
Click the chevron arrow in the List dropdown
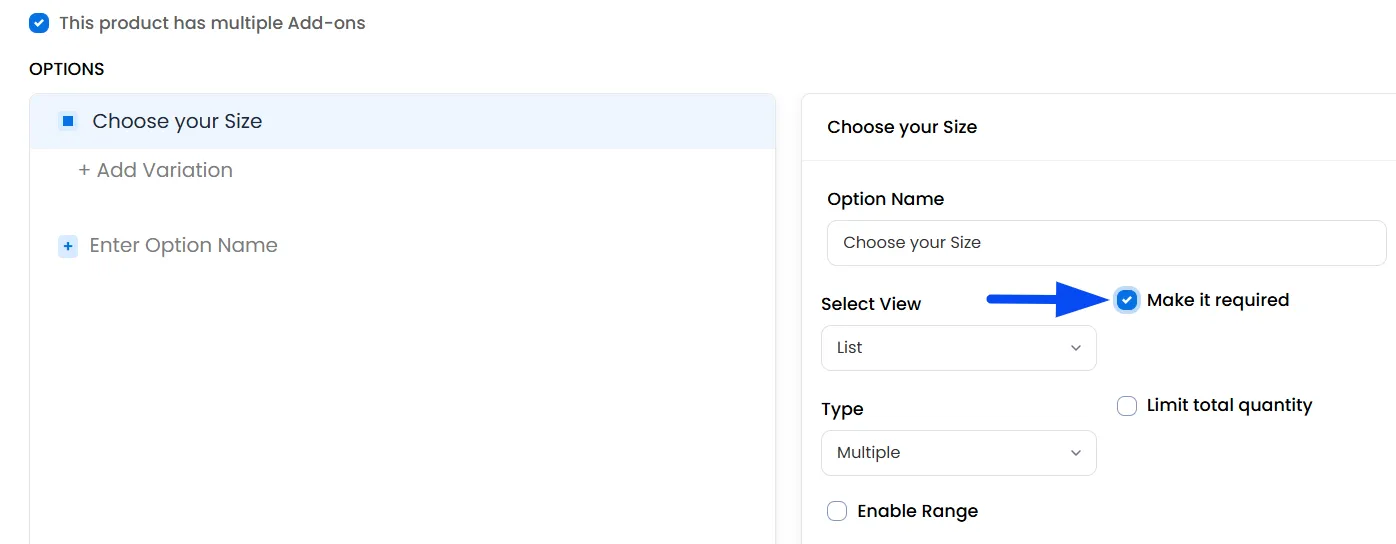click(x=1076, y=348)
